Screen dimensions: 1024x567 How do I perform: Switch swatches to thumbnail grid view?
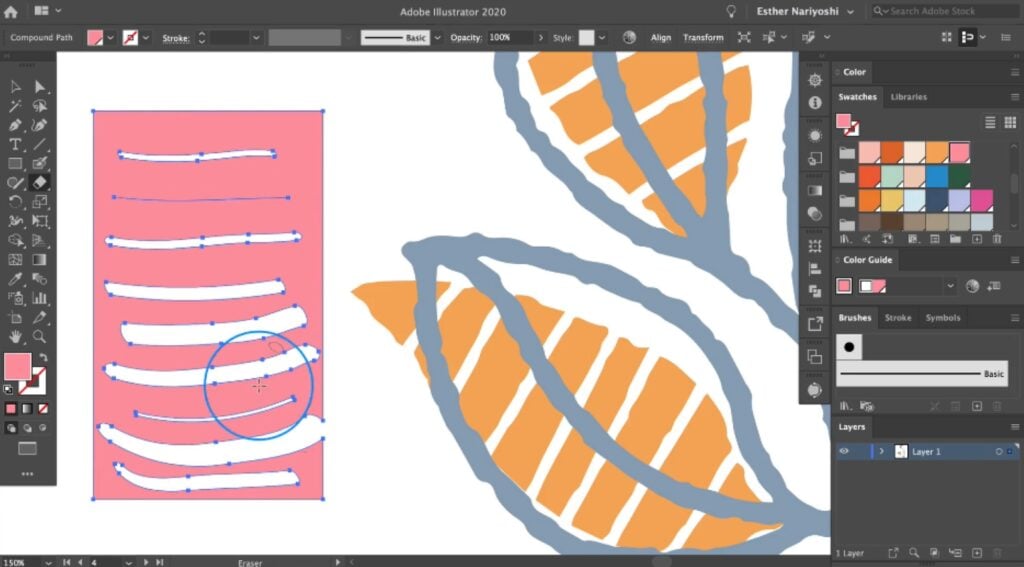[1012, 122]
